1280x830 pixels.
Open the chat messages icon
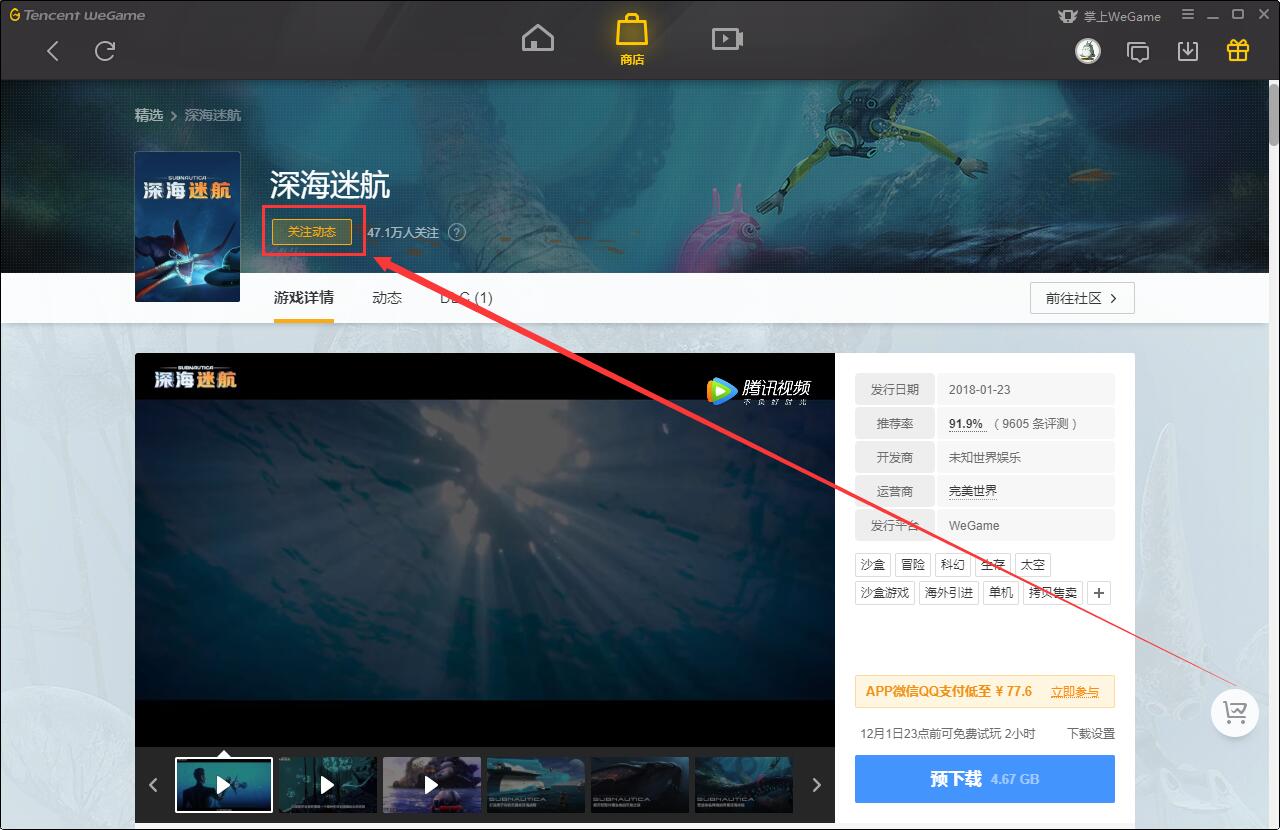1138,52
